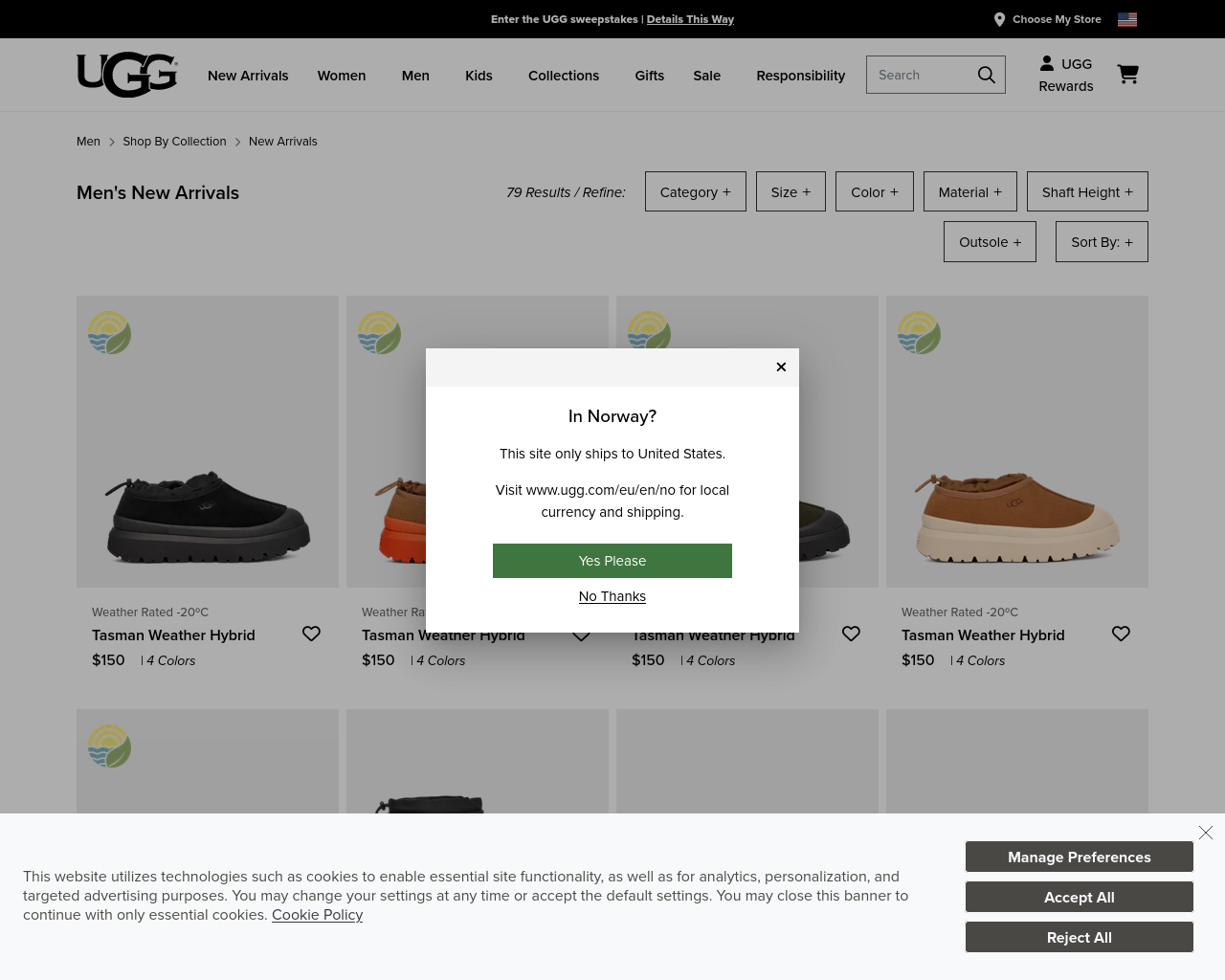
Task: Click the UGG logo
Action: tap(127, 75)
